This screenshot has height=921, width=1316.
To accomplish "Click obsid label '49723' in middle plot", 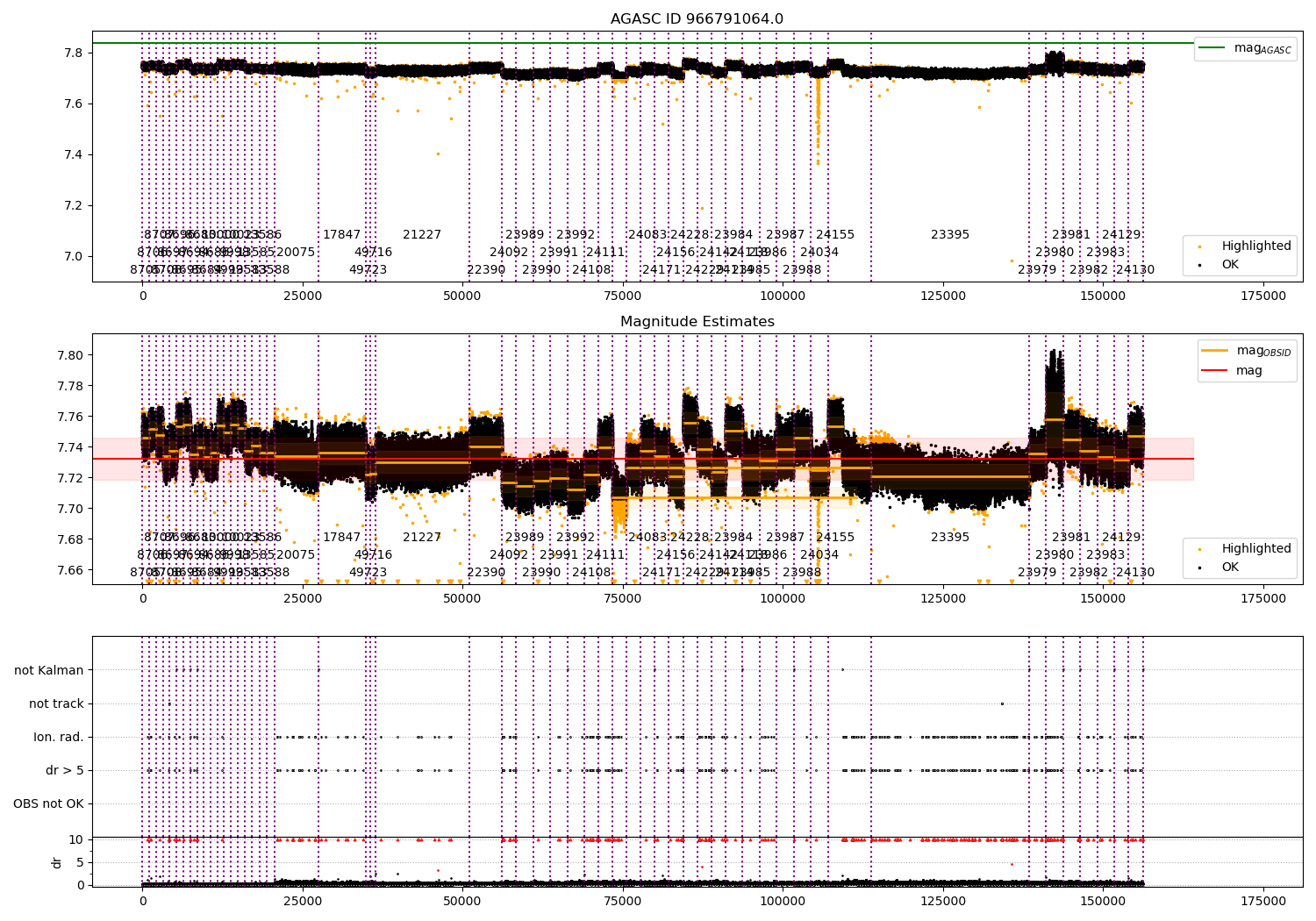I will point(368,572).
